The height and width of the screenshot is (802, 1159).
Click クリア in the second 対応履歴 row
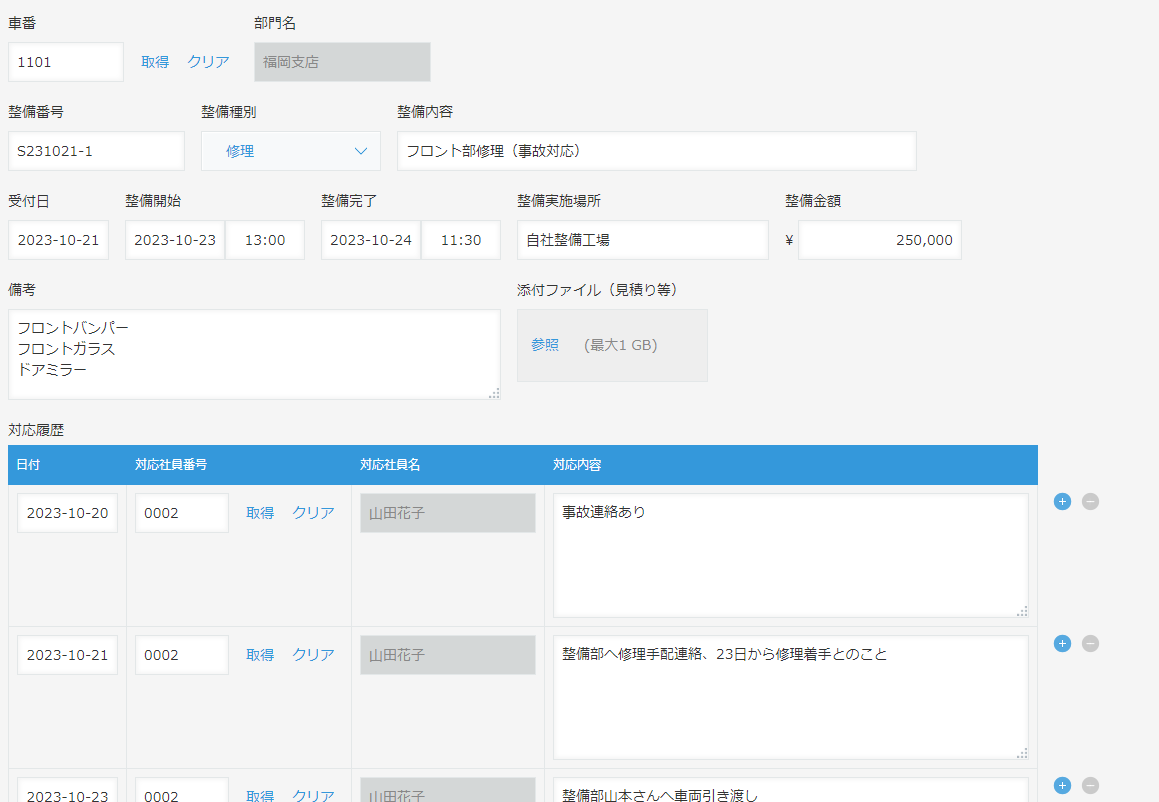pyautogui.click(x=313, y=655)
